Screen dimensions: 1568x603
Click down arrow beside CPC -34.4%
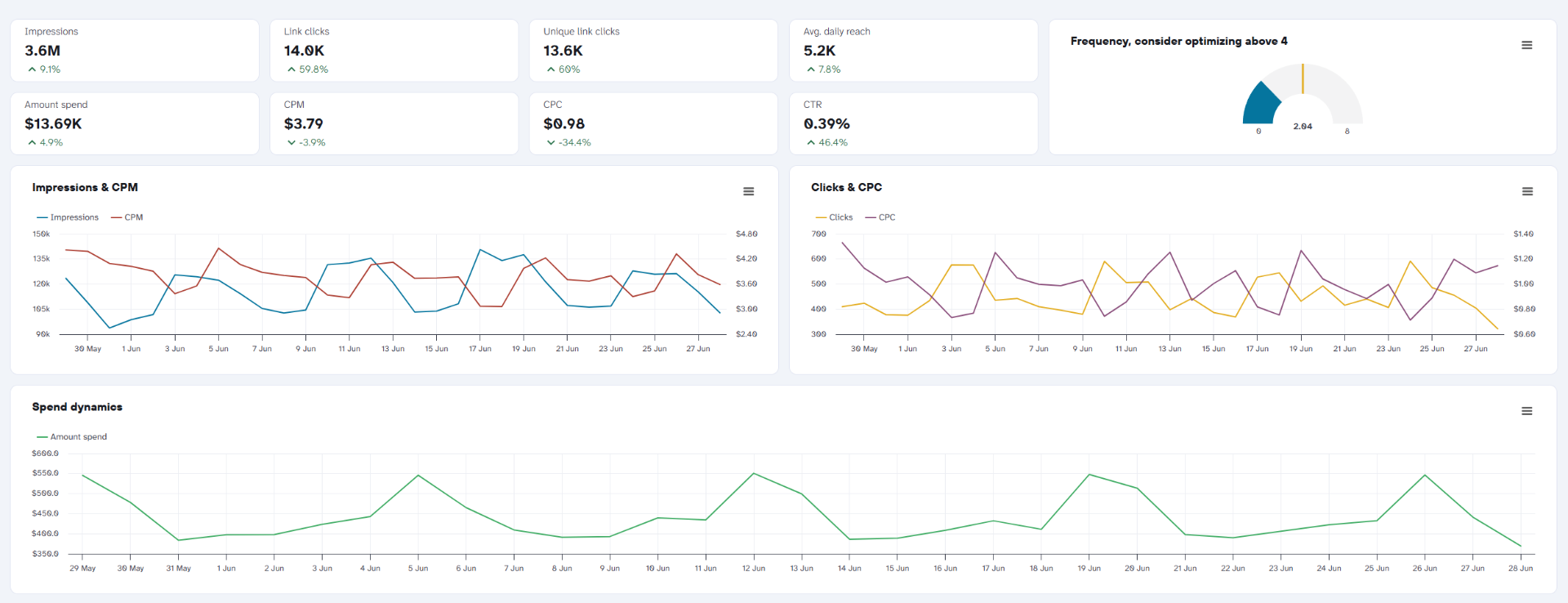pyautogui.click(x=551, y=142)
